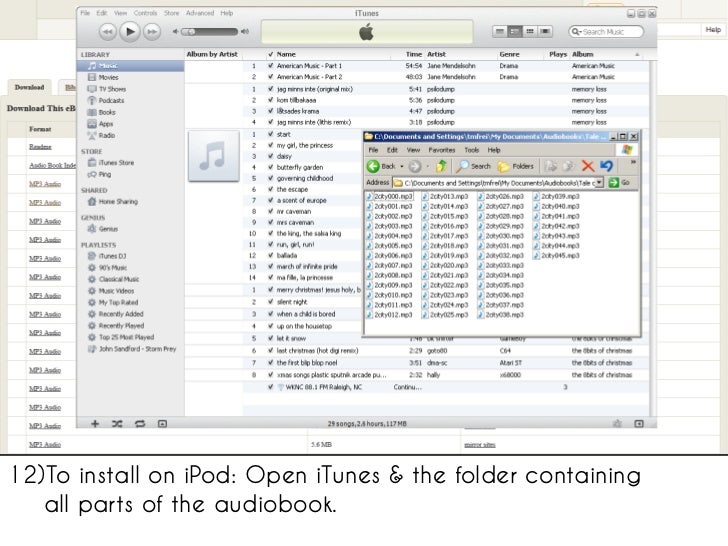The width and height of the screenshot is (728, 546).
Task: Toggle repeat at iTunes bottom bar
Action: click(x=140, y=423)
